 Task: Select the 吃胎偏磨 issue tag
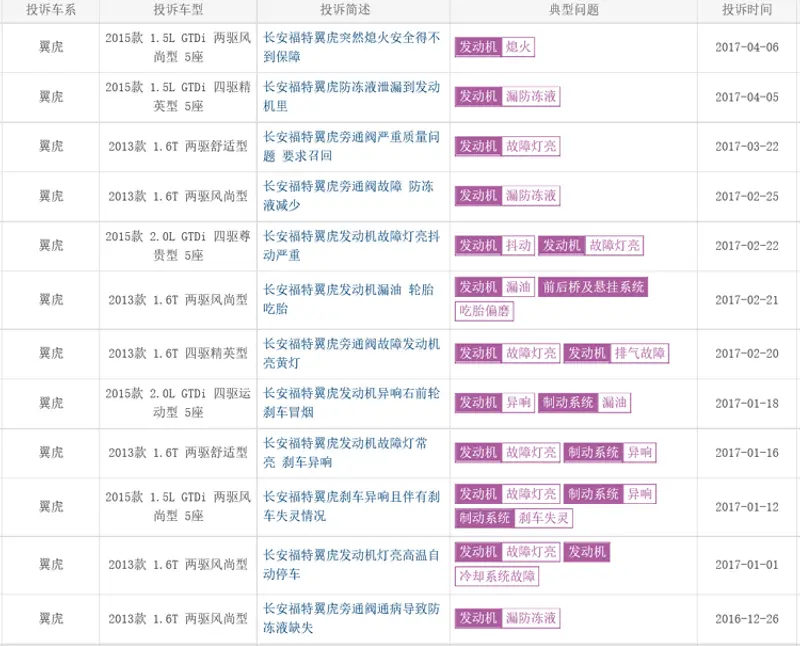484,311
